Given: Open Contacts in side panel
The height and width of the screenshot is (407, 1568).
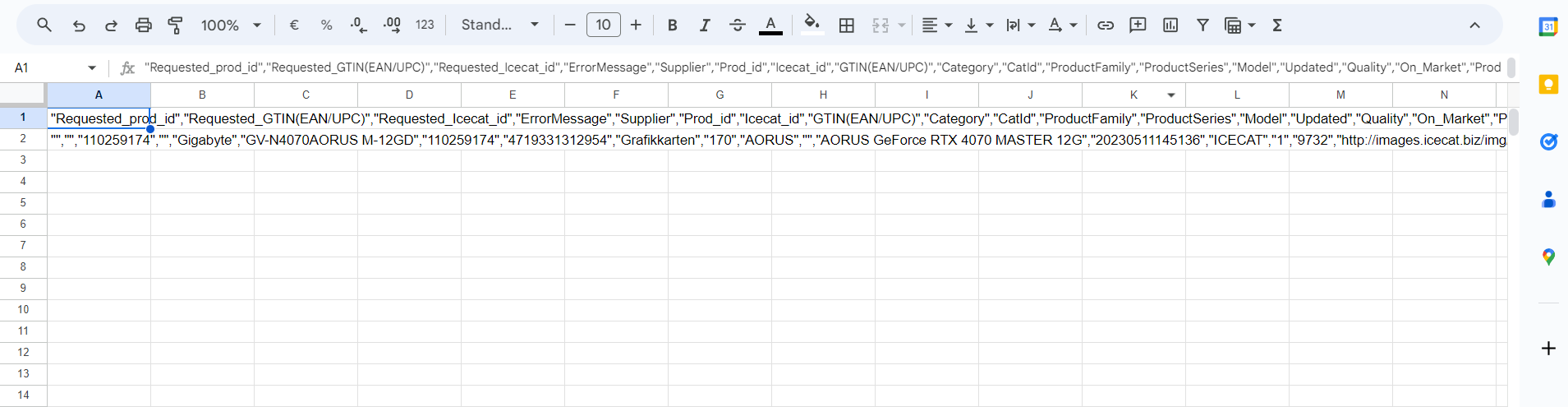Looking at the screenshot, I should pos(1548,199).
